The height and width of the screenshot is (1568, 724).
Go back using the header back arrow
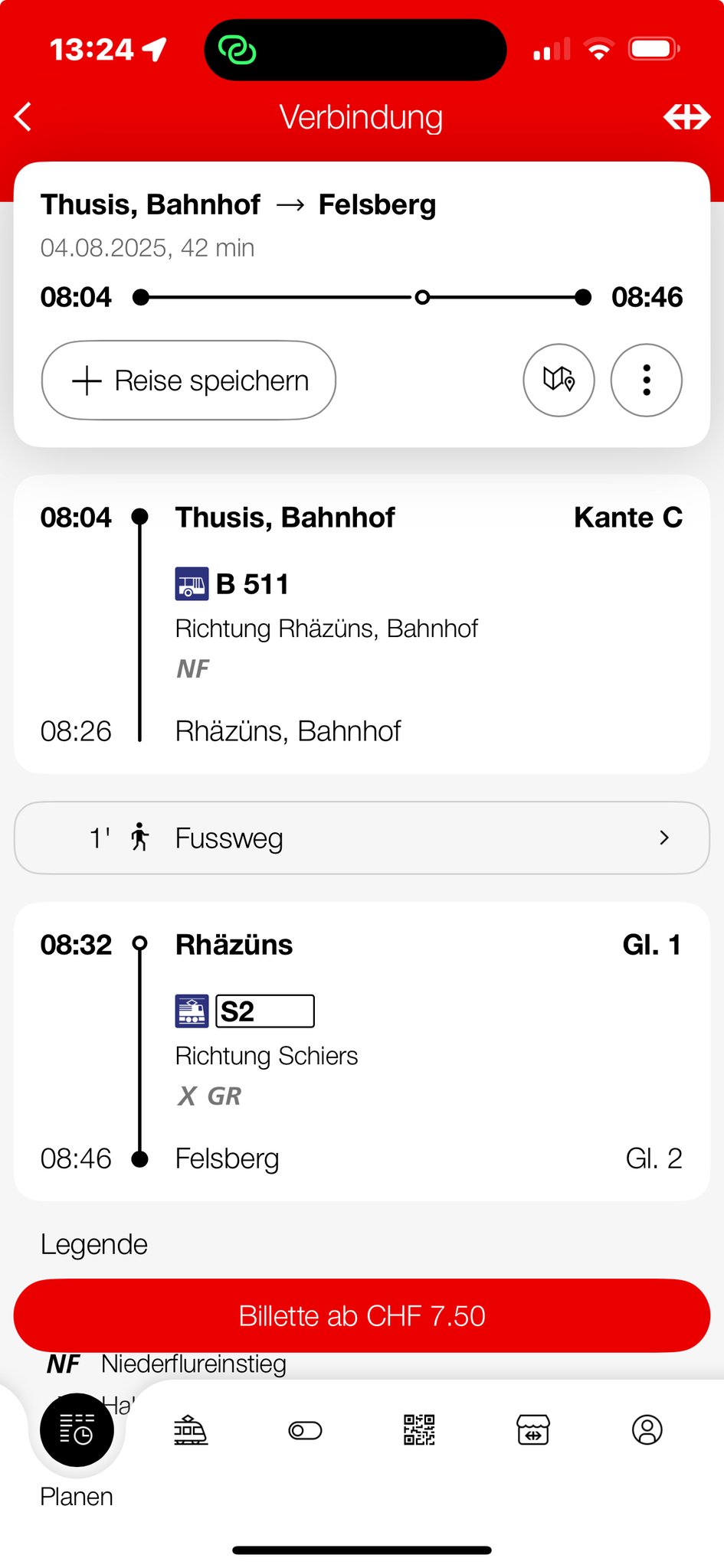click(x=24, y=117)
